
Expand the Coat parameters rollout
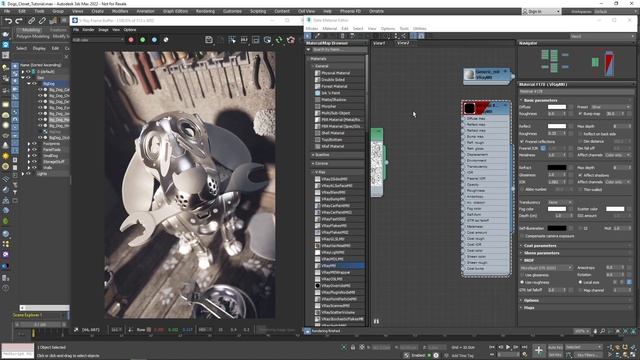click(x=576, y=246)
